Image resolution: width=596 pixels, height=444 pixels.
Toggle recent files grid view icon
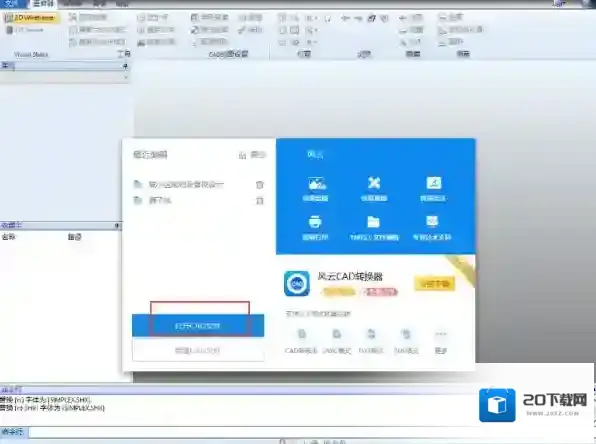tap(243, 155)
